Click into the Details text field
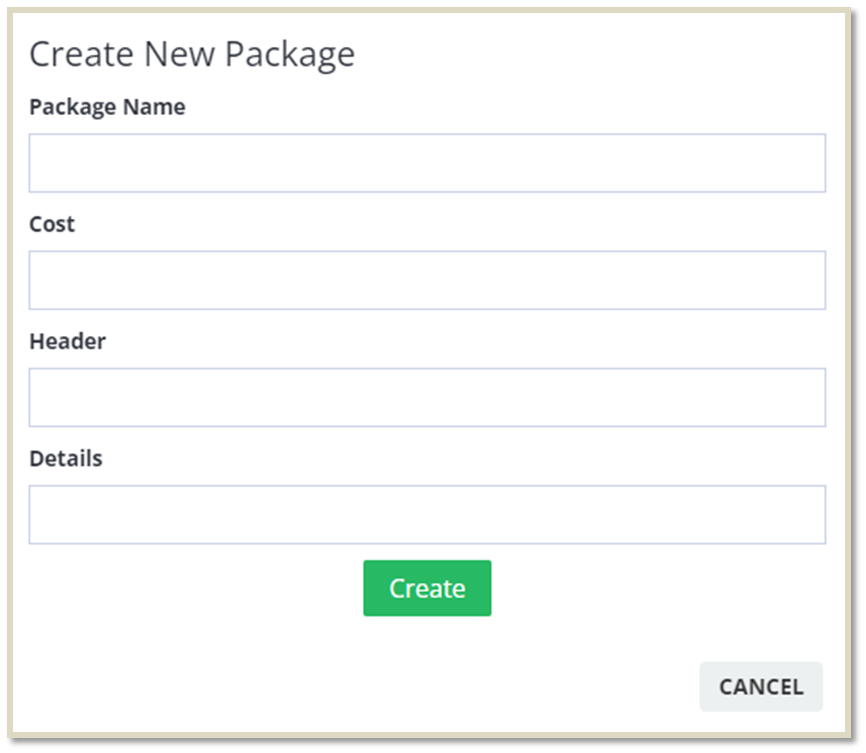Screen dimensions: 866x753 point(427,514)
